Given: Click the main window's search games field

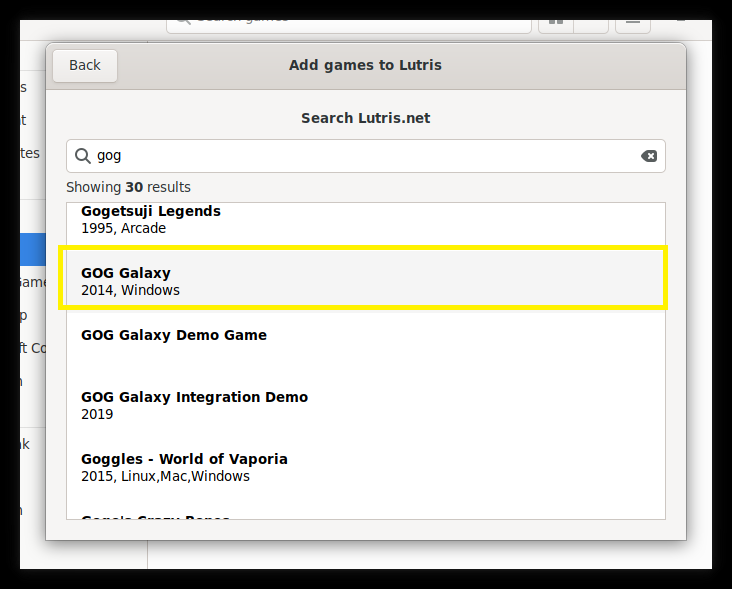Looking at the screenshot, I should tap(350, 17).
